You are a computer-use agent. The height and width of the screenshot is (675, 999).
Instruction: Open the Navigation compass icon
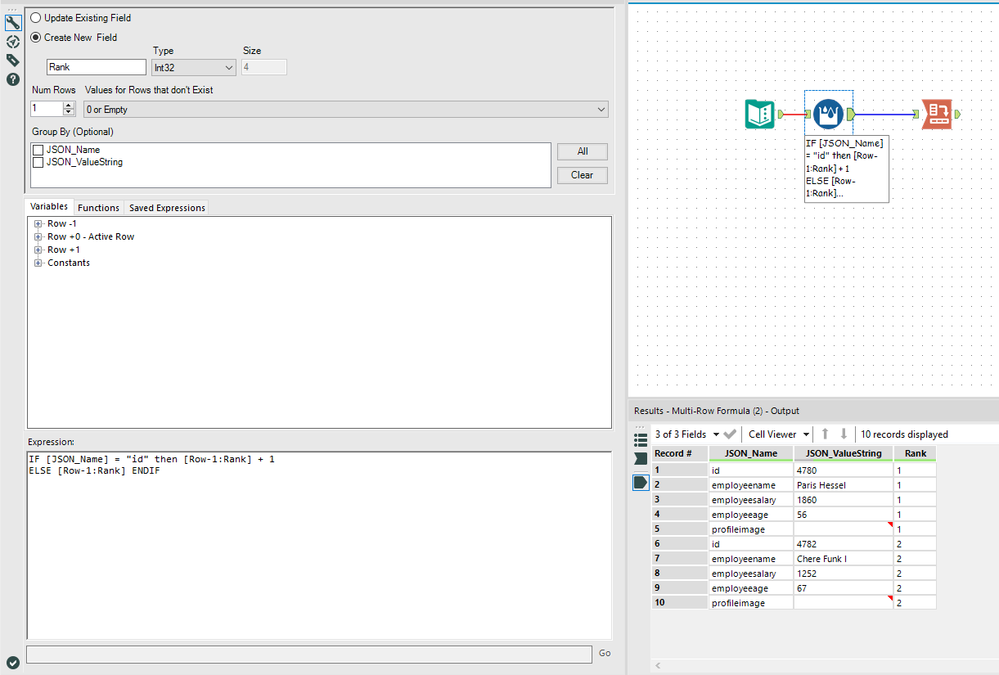pyautogui.click(x=13, y=42)
